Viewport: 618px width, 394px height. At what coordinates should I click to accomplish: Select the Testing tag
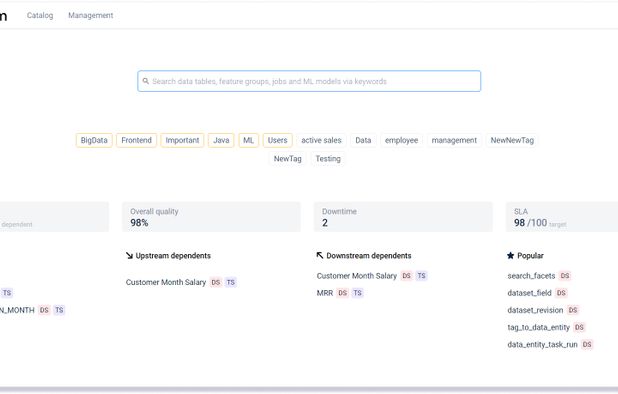[328, 159]
